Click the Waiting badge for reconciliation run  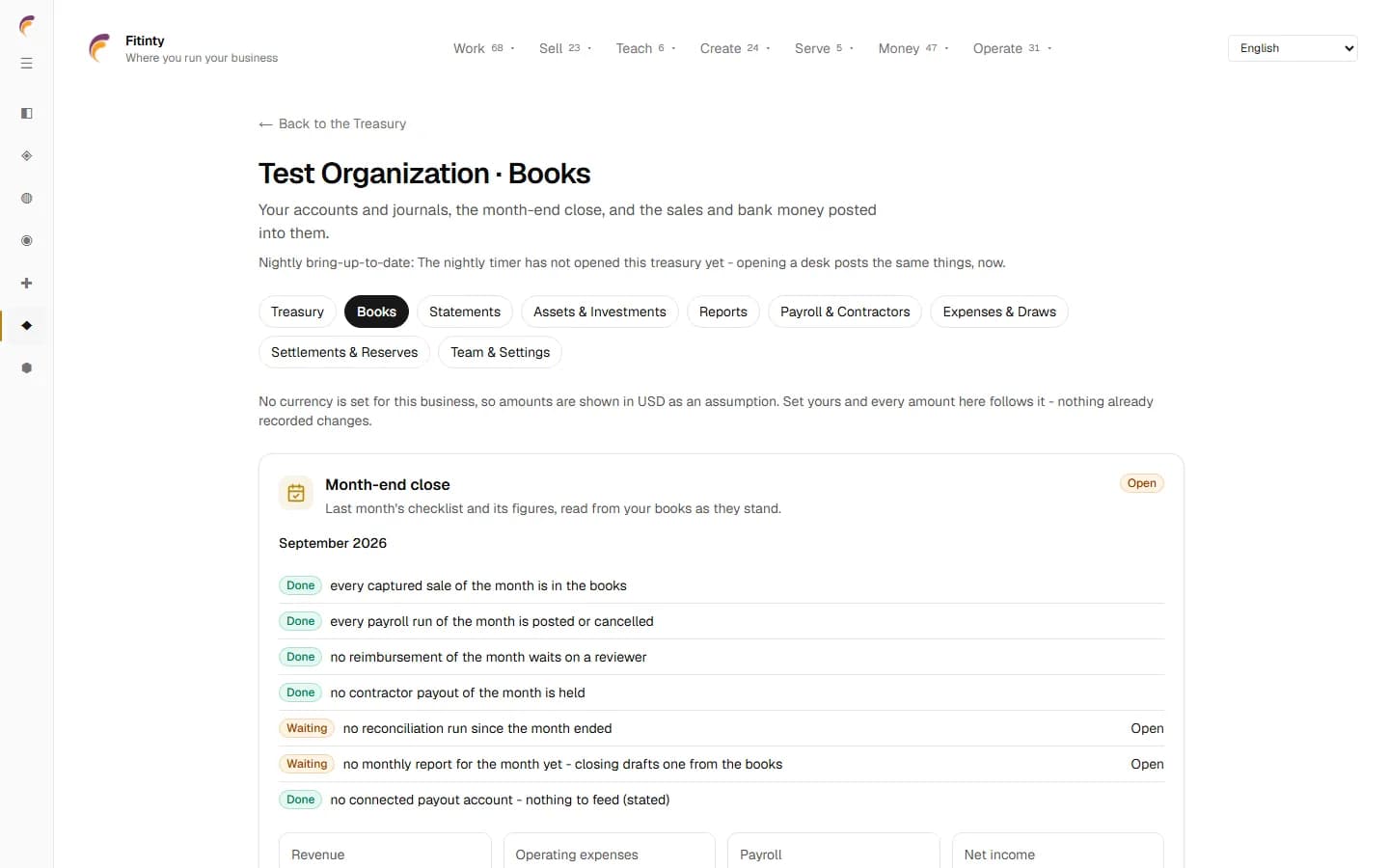pos(307,728)
